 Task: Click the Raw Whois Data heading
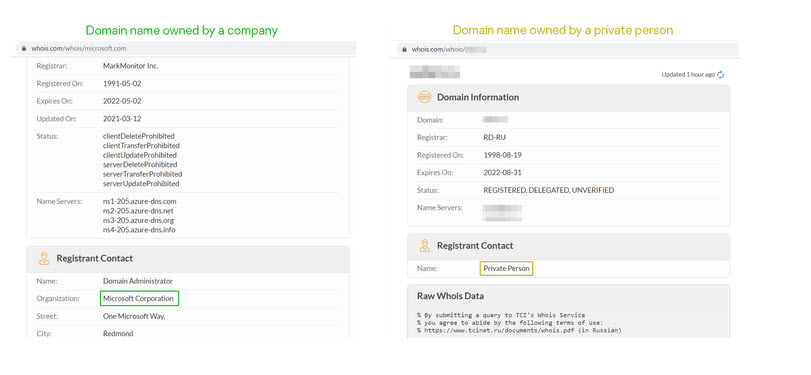[450, 296]
